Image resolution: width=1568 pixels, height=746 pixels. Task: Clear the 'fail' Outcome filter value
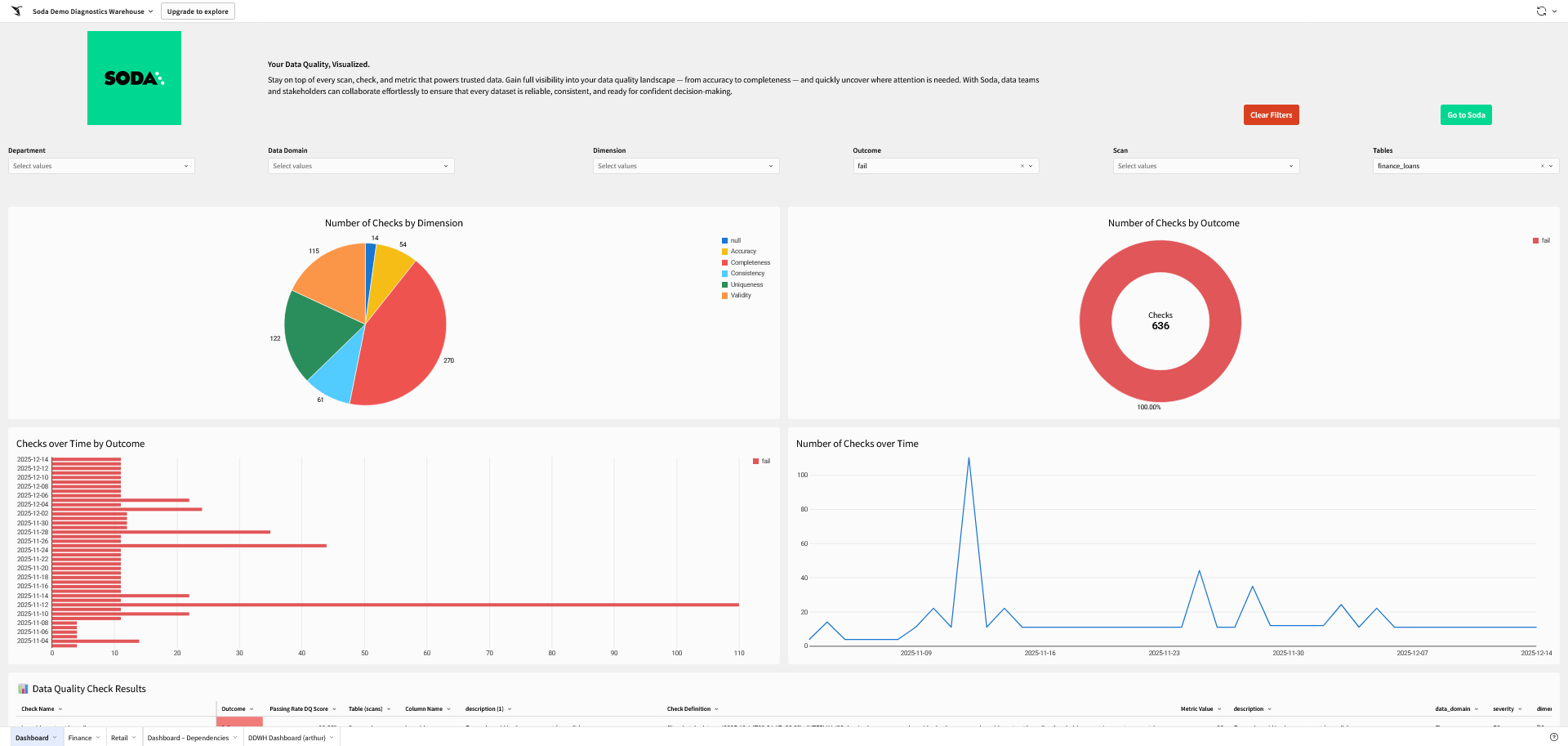point(1022,166)
